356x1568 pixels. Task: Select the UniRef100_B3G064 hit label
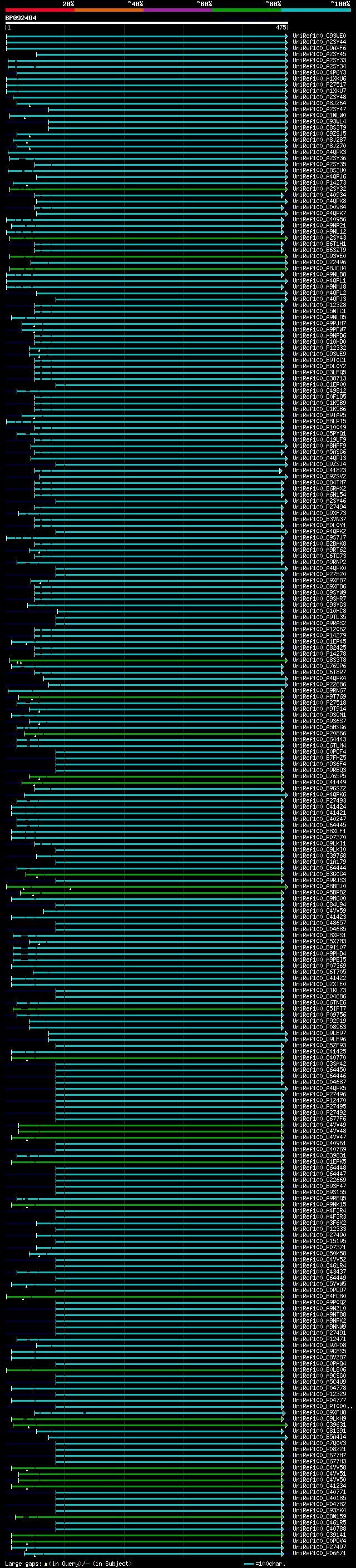[x=319, y=875]
